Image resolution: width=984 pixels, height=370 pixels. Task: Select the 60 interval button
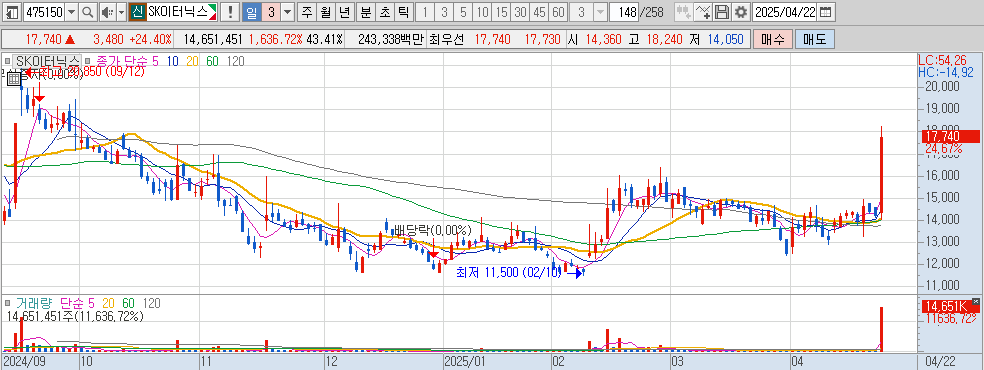tap(558, 11)
